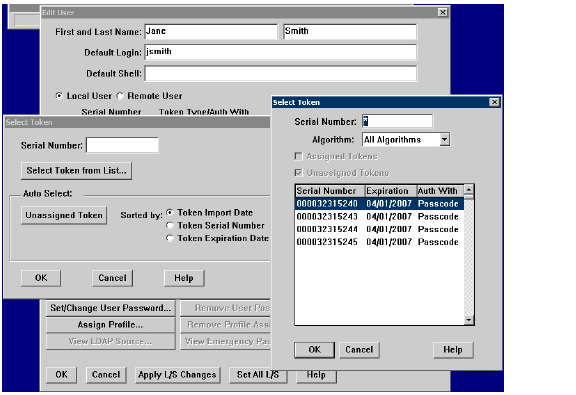Click Set/Change User Password button
This screenshot has height=395, width=576.
[x=111, y=308]
